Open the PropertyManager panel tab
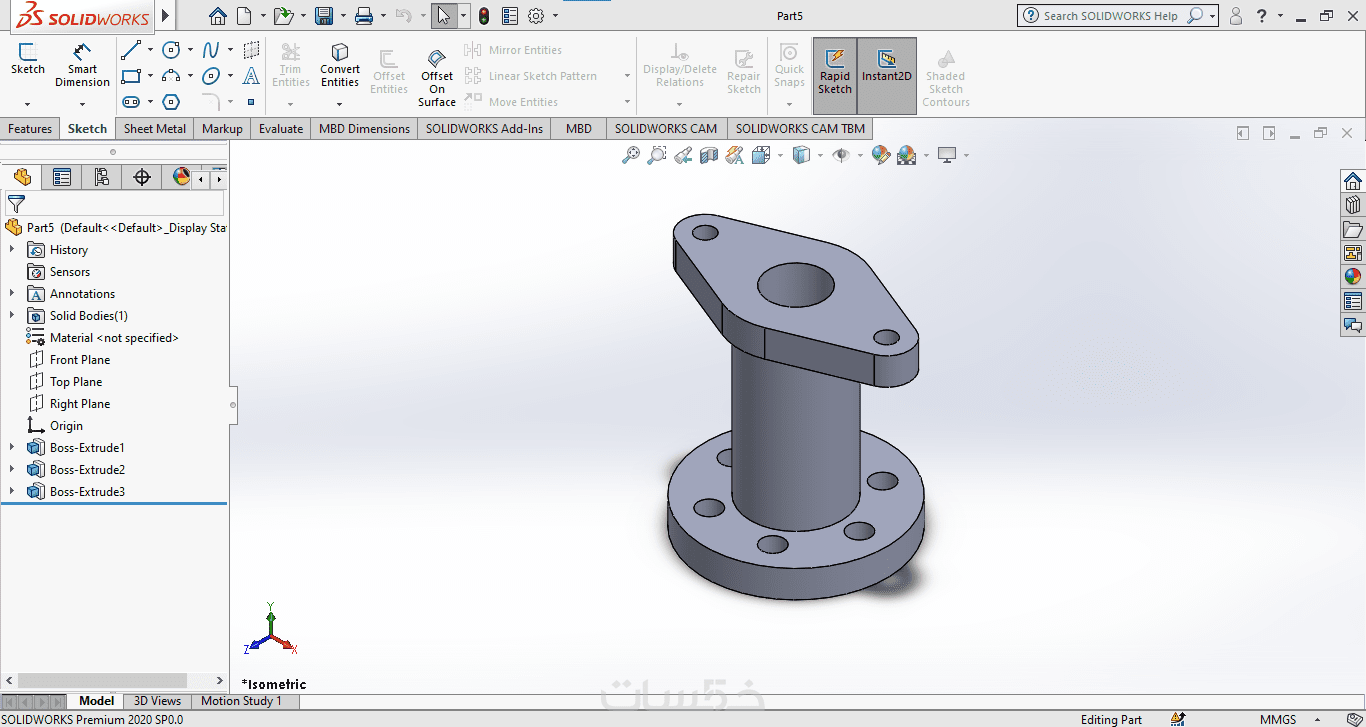Image resolution: width=1366 pixels, height=727 pixels. (x=62, y=177)
